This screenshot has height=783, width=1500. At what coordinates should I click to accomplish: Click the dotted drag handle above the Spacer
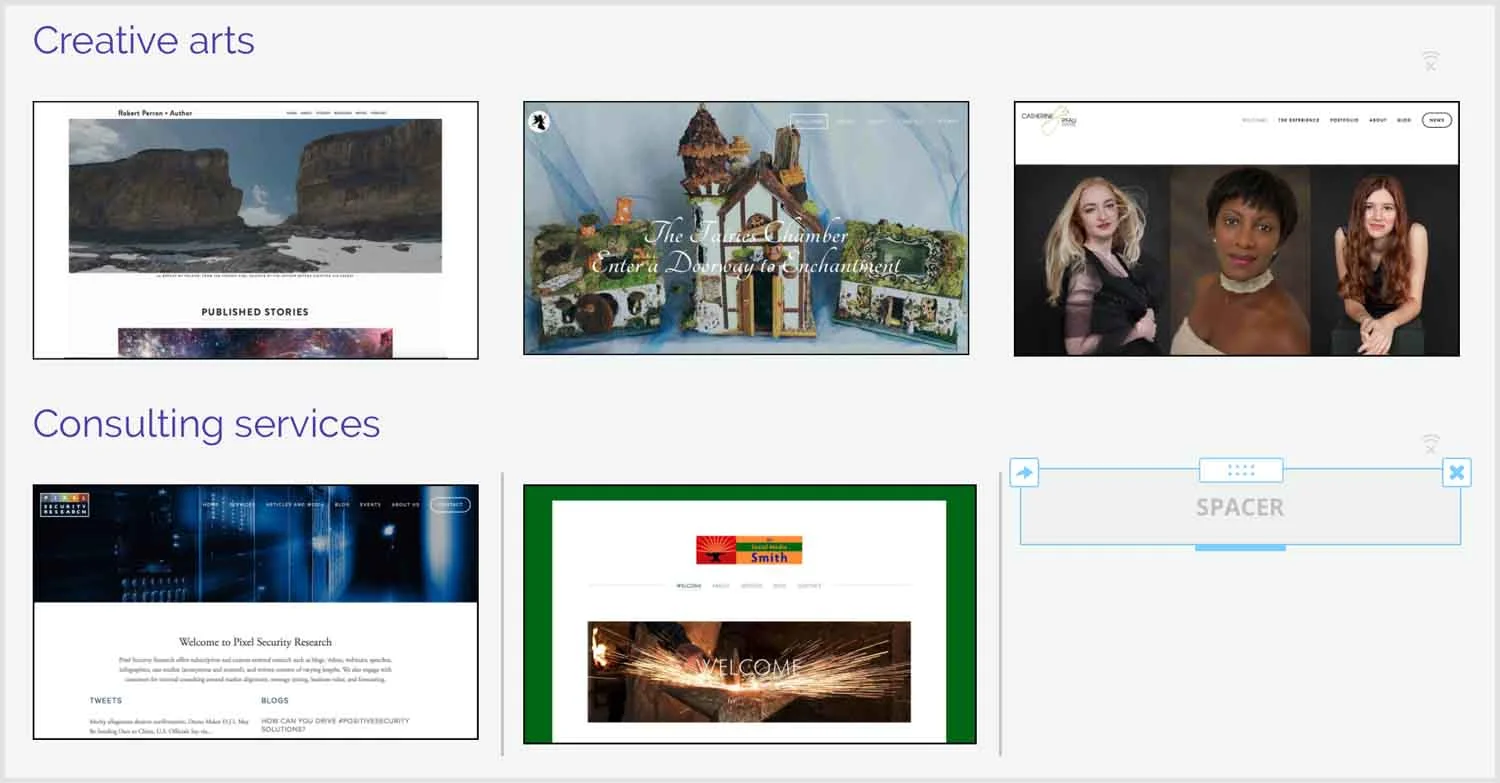[1240, 470]
